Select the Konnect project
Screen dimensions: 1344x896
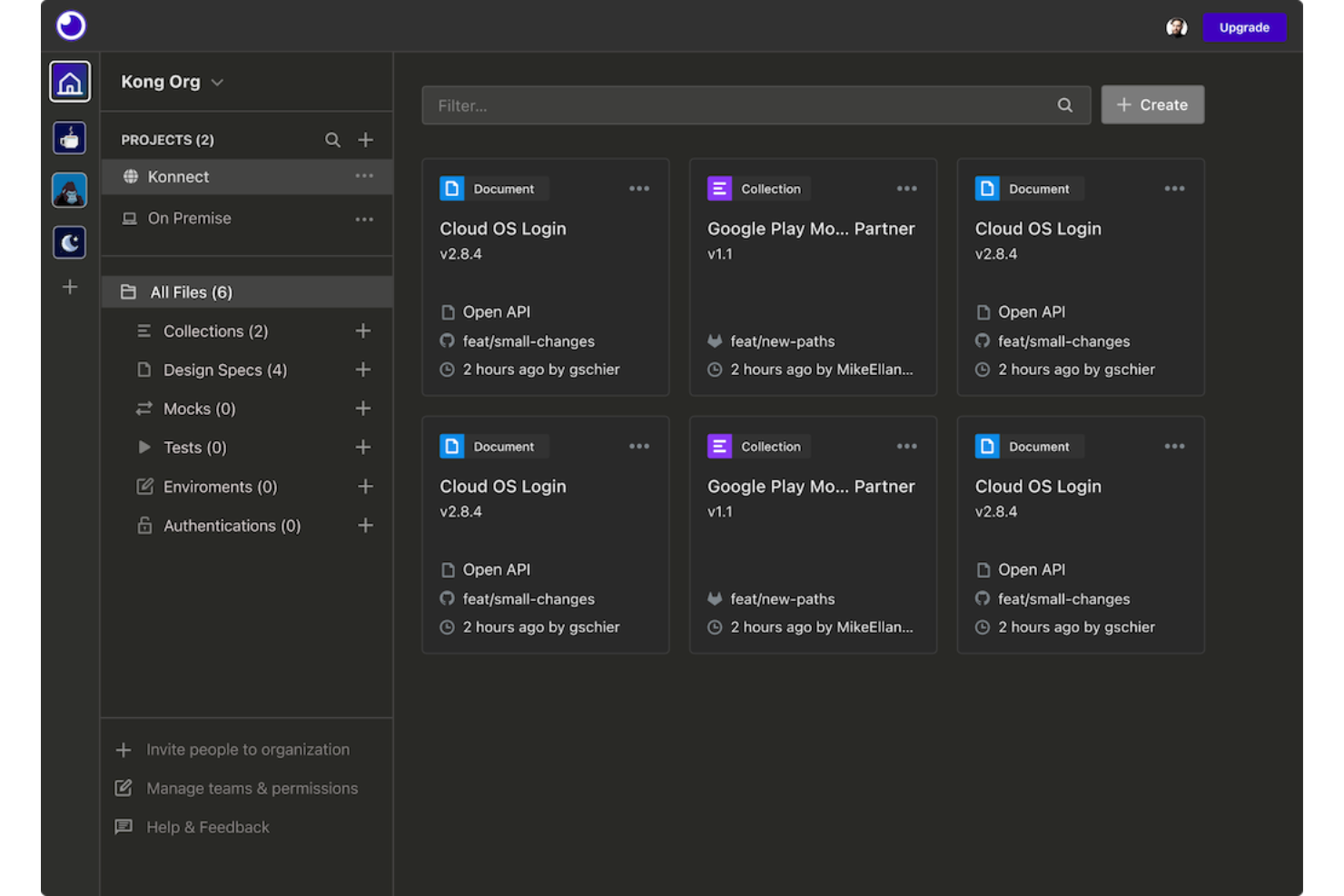click(247, 177)
